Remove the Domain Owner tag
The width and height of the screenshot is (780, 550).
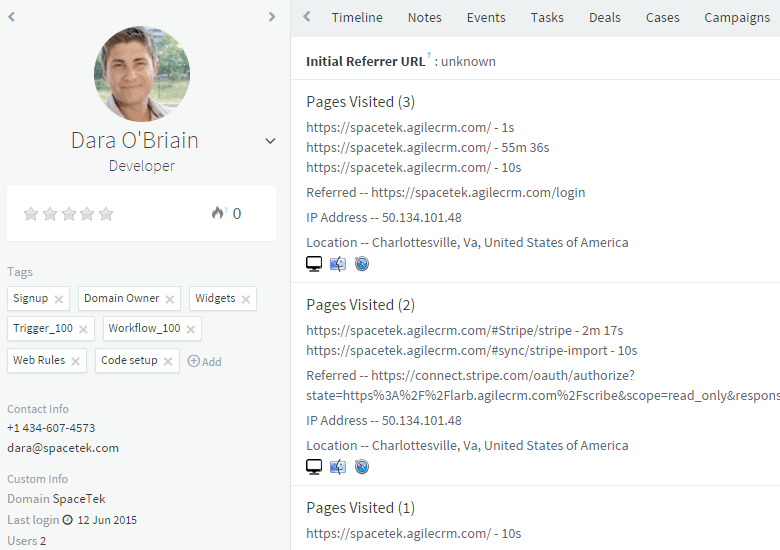pyautogui.click(x=170, y=299)
